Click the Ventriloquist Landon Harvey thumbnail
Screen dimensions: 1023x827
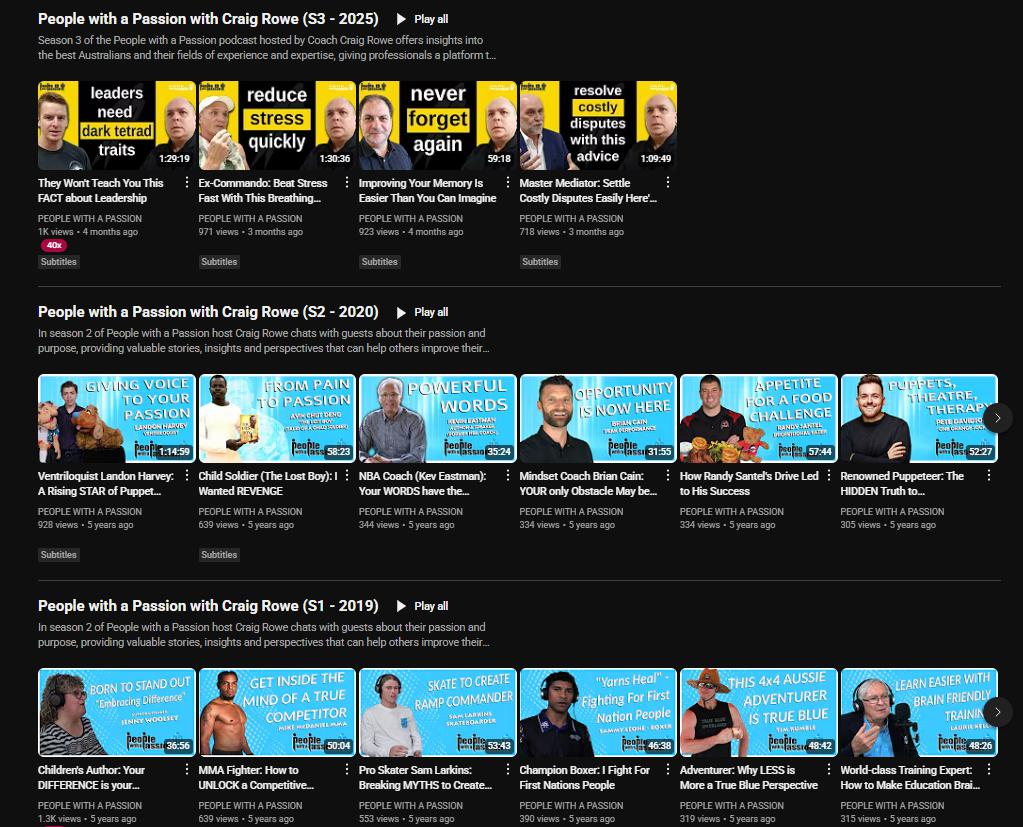(116, 418)
